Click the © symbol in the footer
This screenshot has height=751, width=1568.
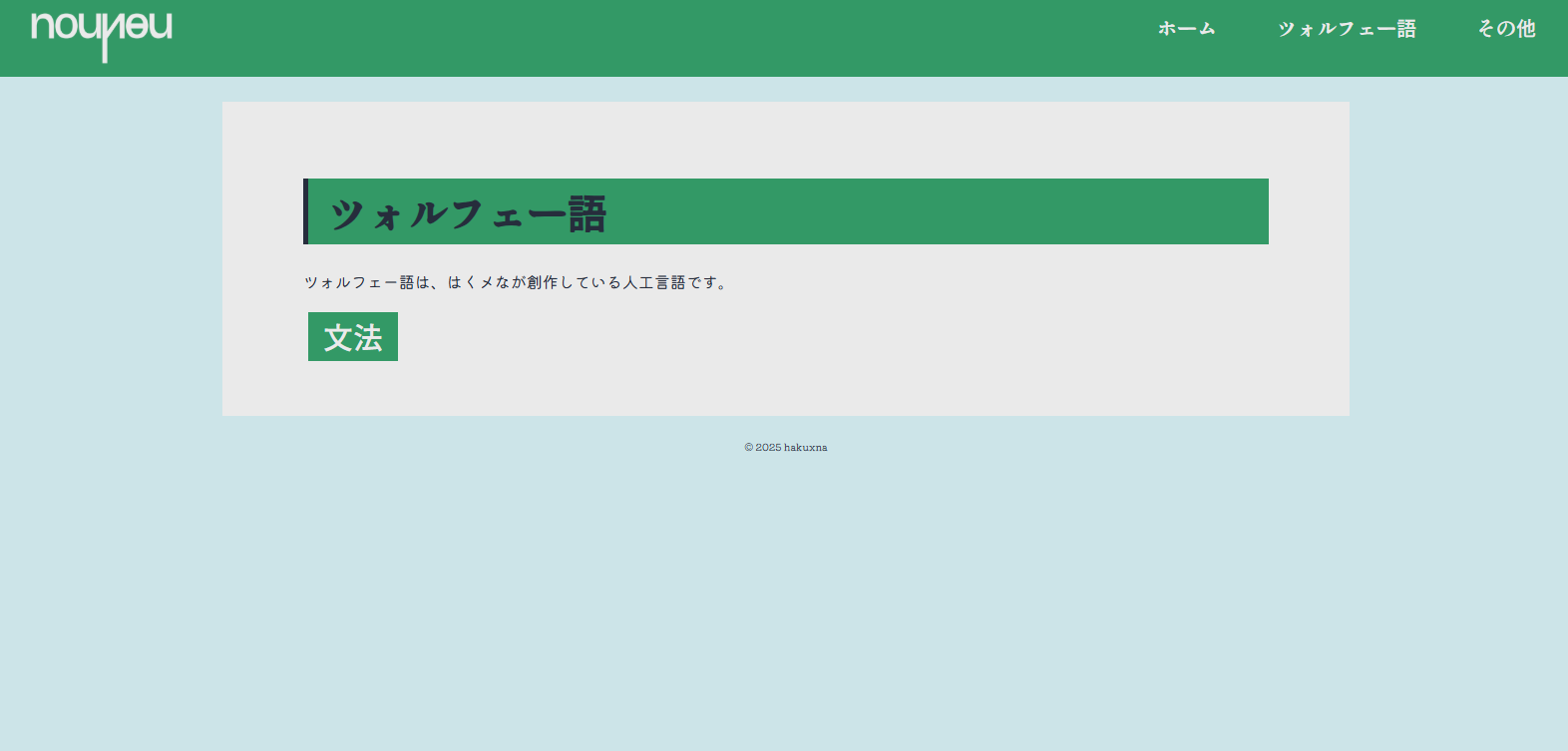(748, 448)
